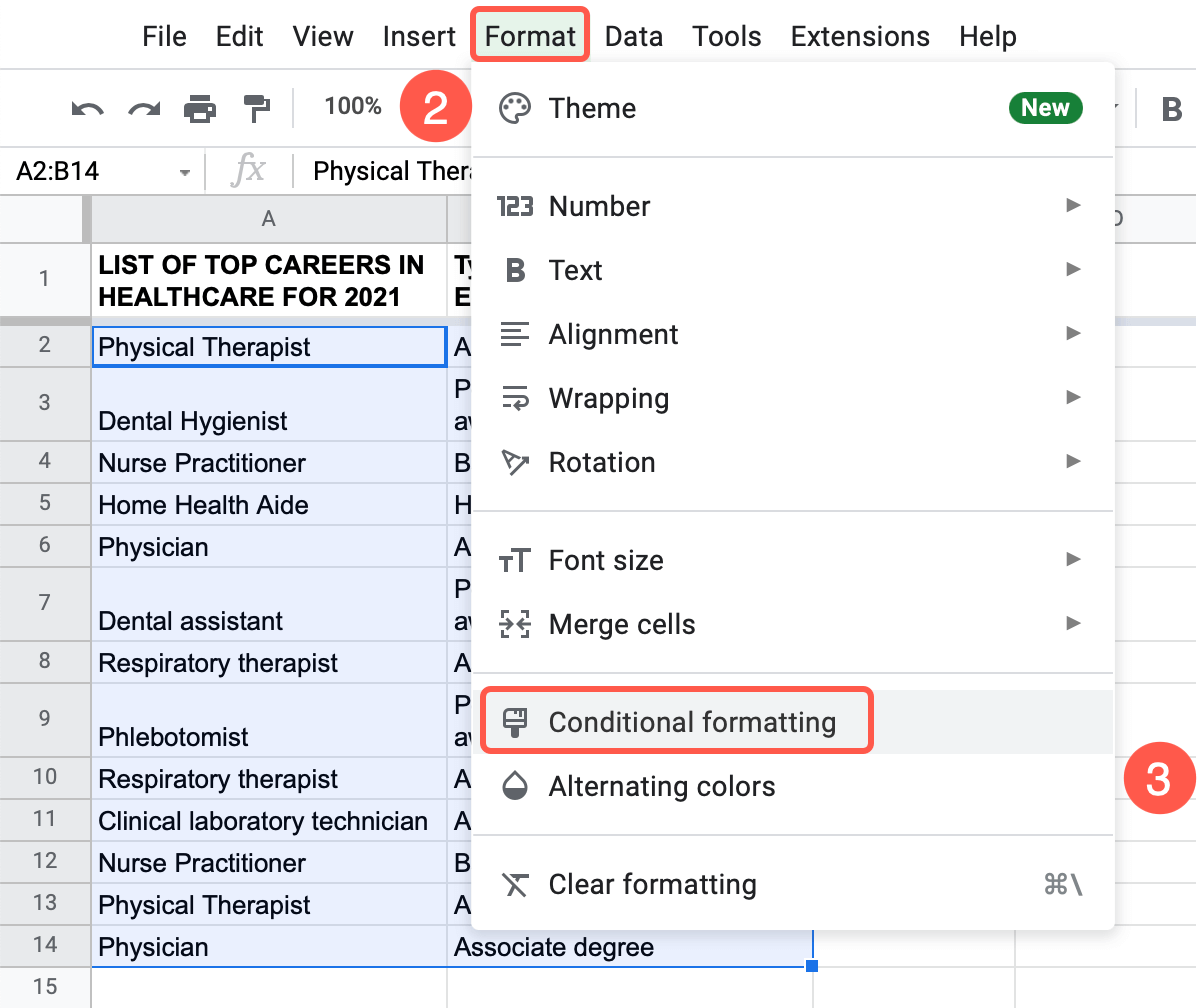
Task: Open the Extensions menu
Action: click(x=859, y=35)
